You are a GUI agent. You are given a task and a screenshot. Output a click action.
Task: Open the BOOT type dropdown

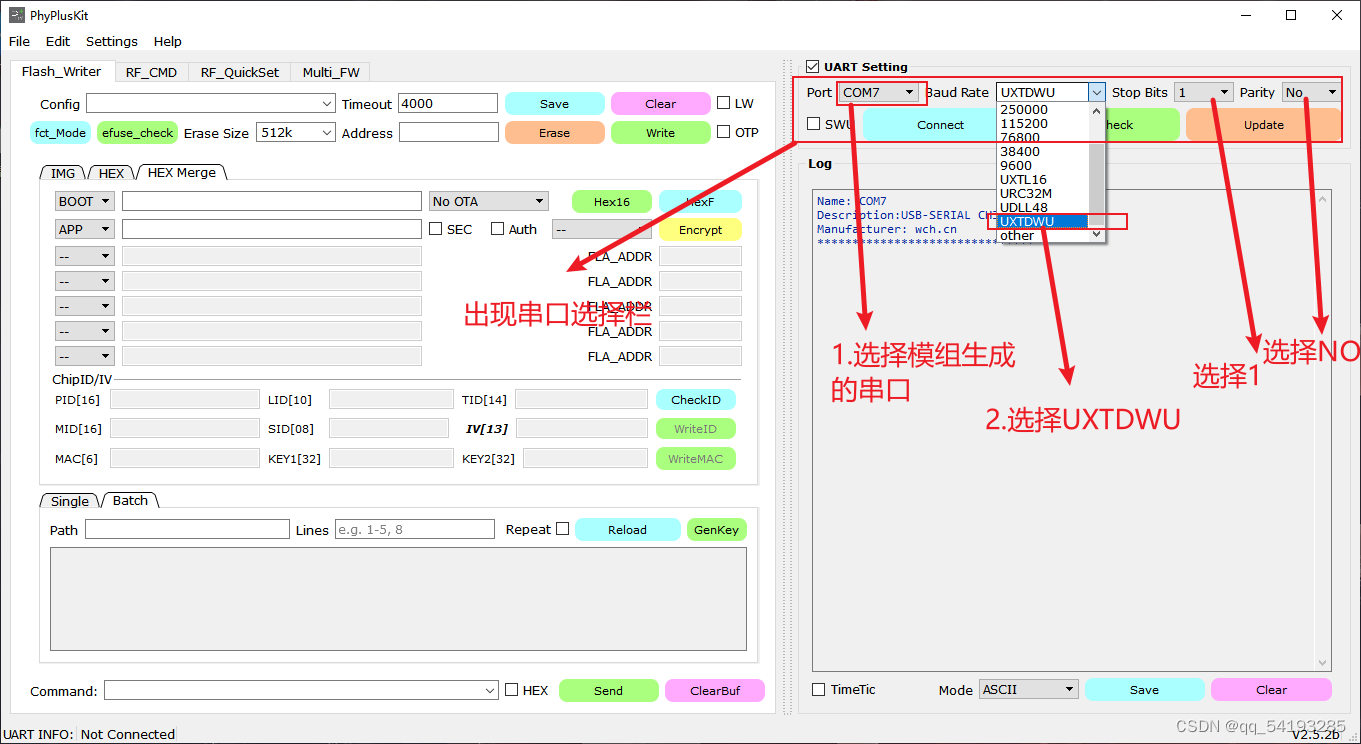tap(84, 201)
